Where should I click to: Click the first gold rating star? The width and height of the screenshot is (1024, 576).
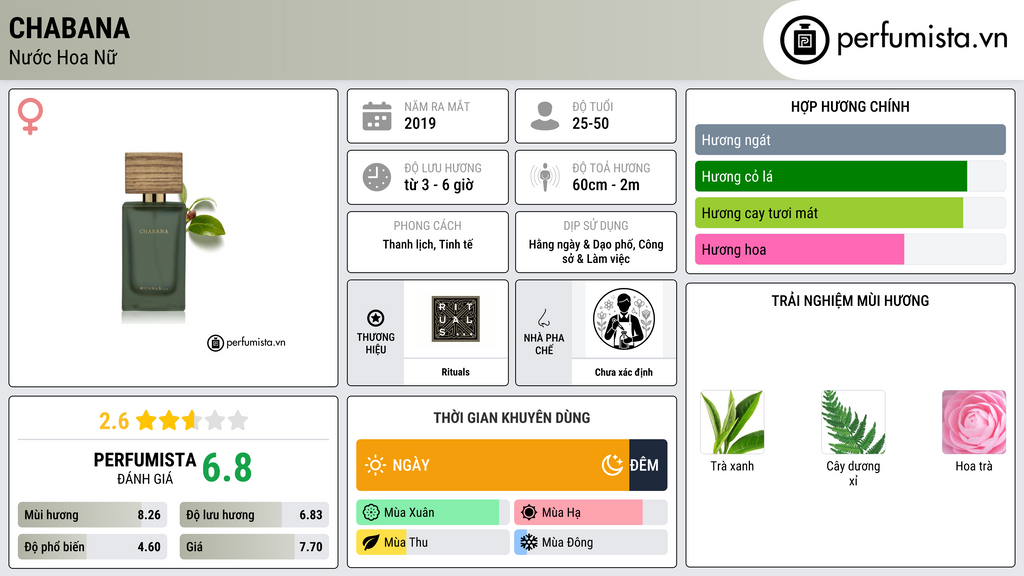coord(146,420)
